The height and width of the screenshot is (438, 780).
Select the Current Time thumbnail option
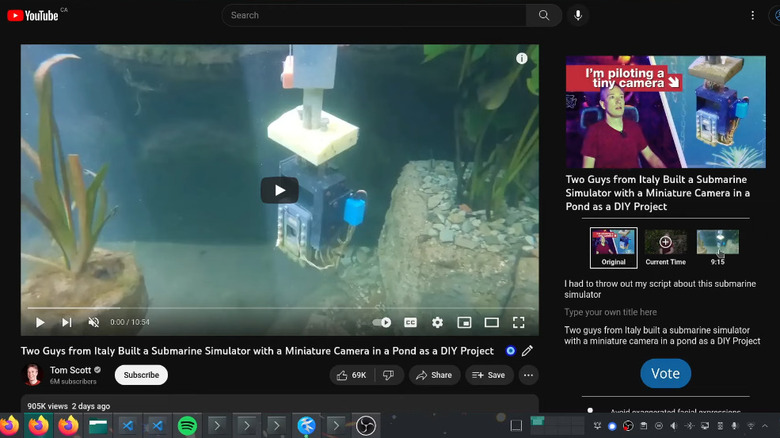click(x=665, y=243)
